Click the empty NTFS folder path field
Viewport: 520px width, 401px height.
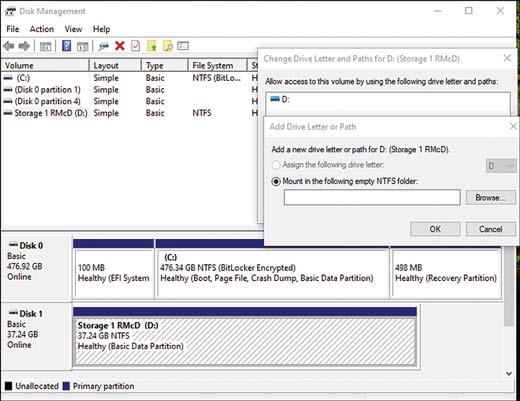[x=372, y=197]
